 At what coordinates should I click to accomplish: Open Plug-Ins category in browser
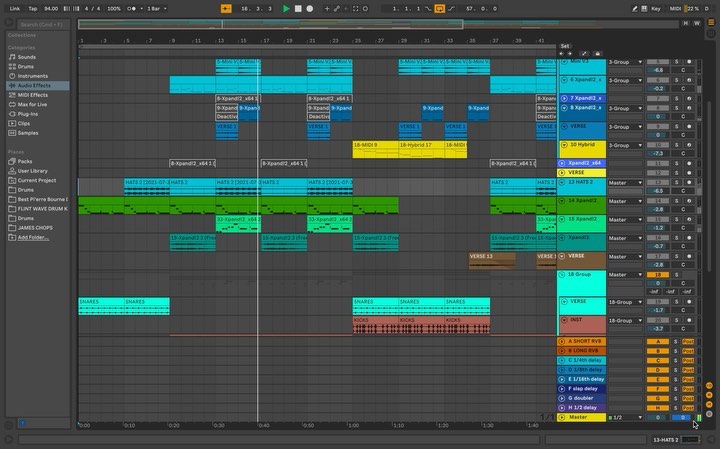[29, 113]
